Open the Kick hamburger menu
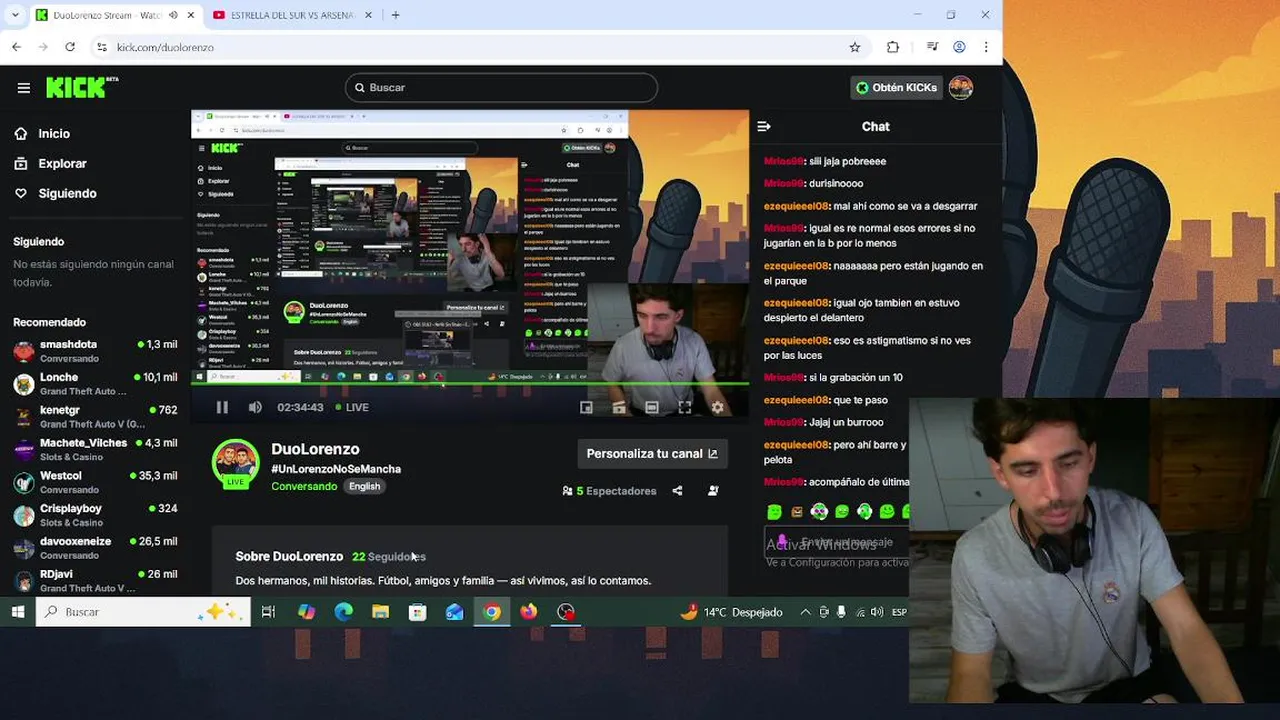 click(x=24, y=88)
